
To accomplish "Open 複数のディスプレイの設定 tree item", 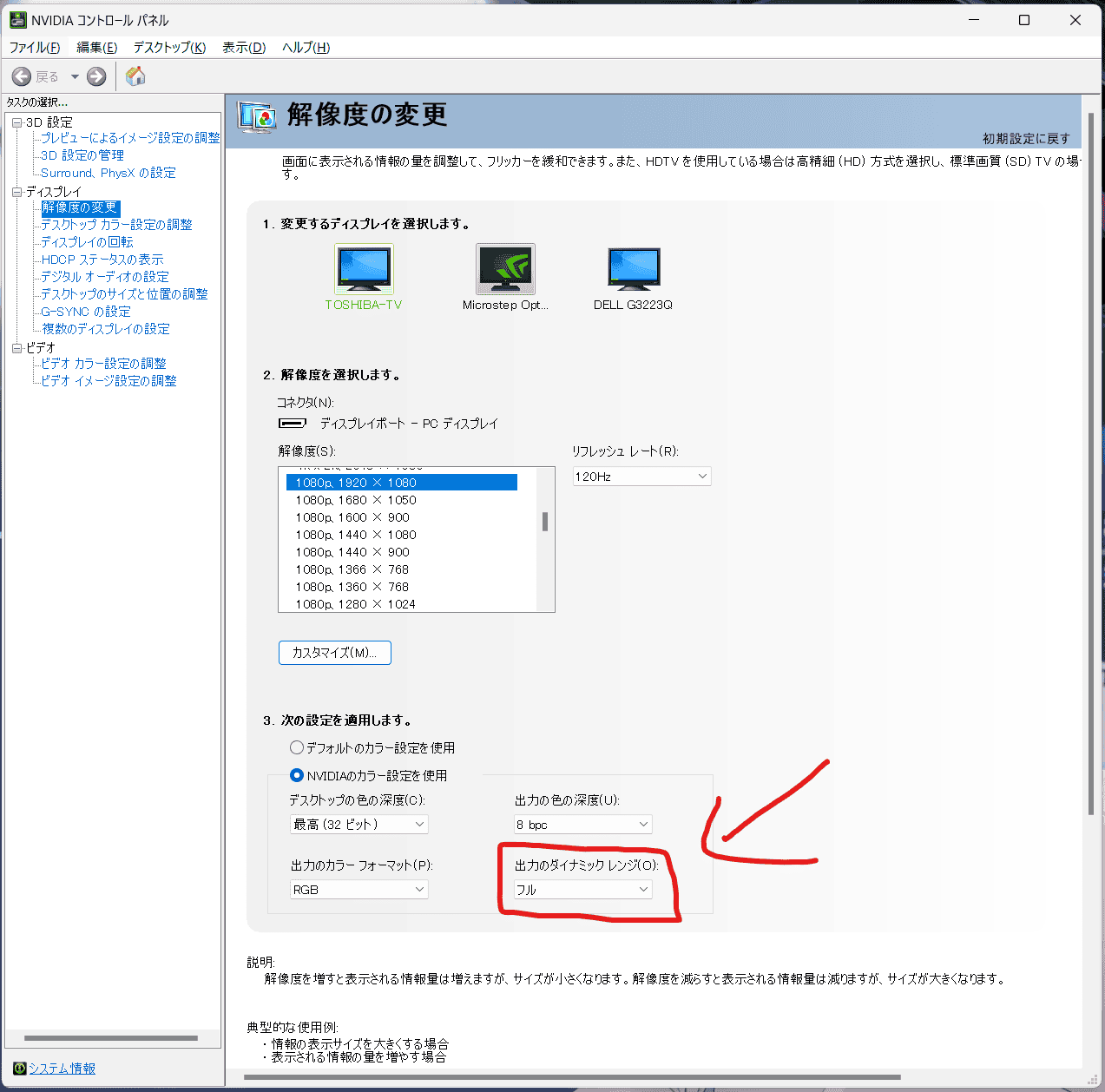I will [106, 329].
